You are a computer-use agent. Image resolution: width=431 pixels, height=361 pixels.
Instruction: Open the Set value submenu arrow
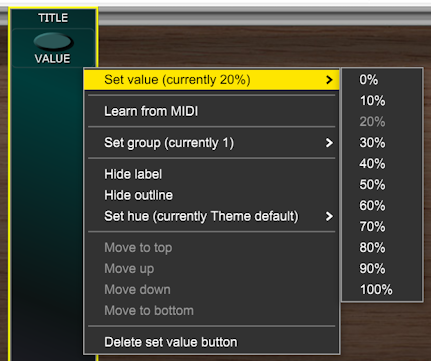tap(329, 80)
